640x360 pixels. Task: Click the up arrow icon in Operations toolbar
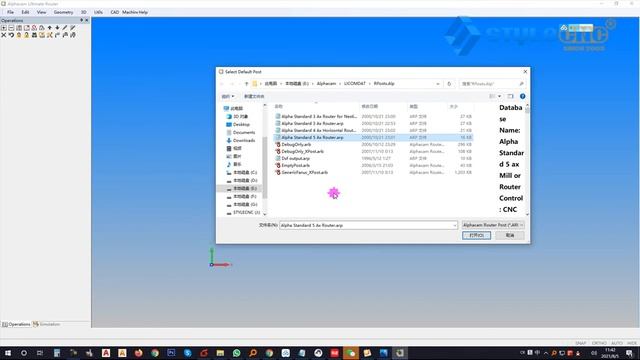[x=50, y=28]
